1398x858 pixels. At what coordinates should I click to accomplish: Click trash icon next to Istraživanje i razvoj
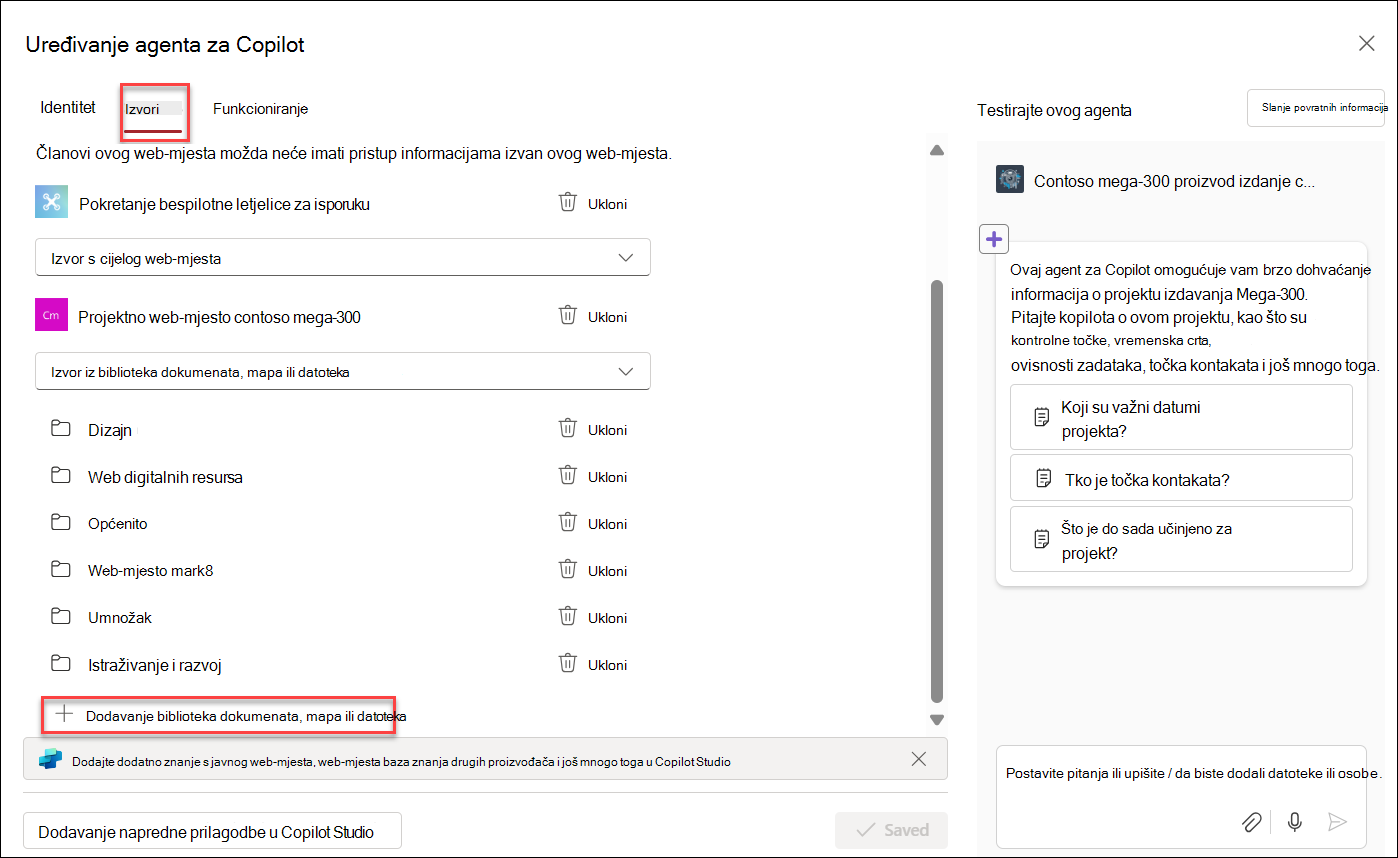pyautogui.click(x=567, y=664)
